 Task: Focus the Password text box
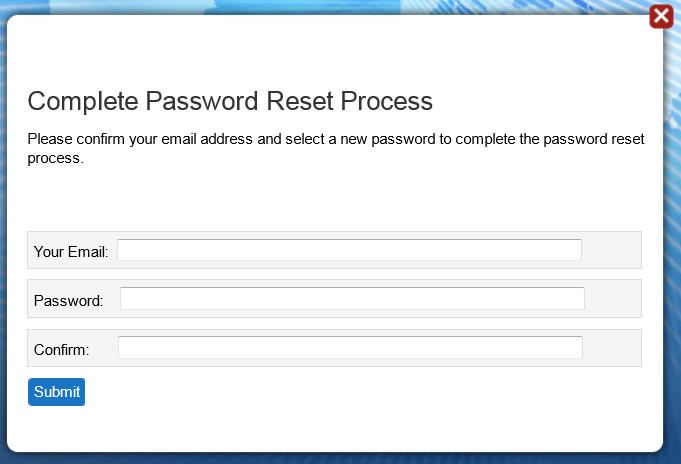352,299
